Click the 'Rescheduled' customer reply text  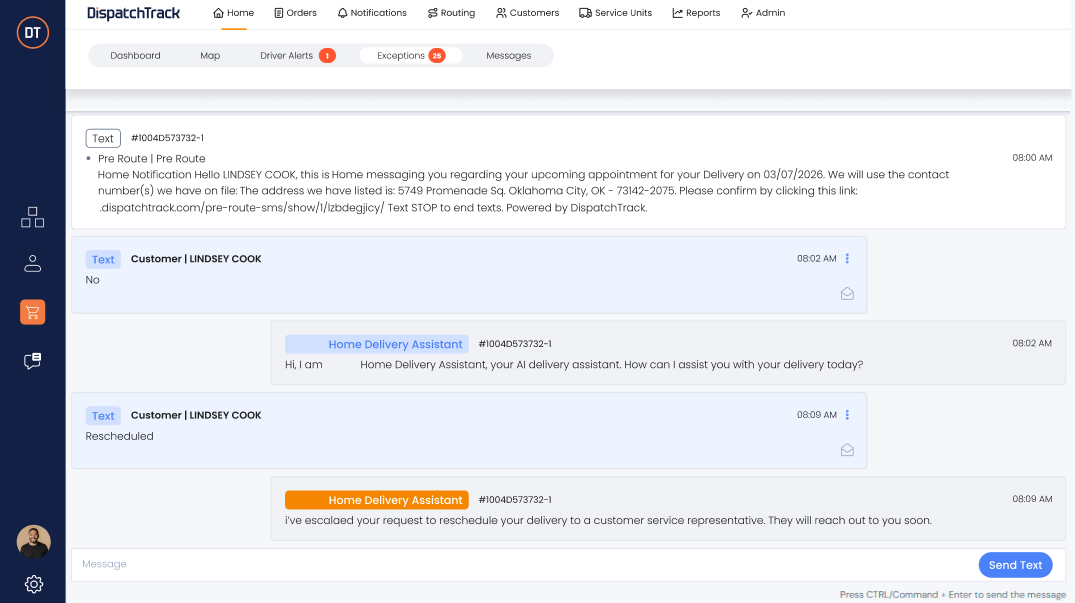click(x=119, y=436)
